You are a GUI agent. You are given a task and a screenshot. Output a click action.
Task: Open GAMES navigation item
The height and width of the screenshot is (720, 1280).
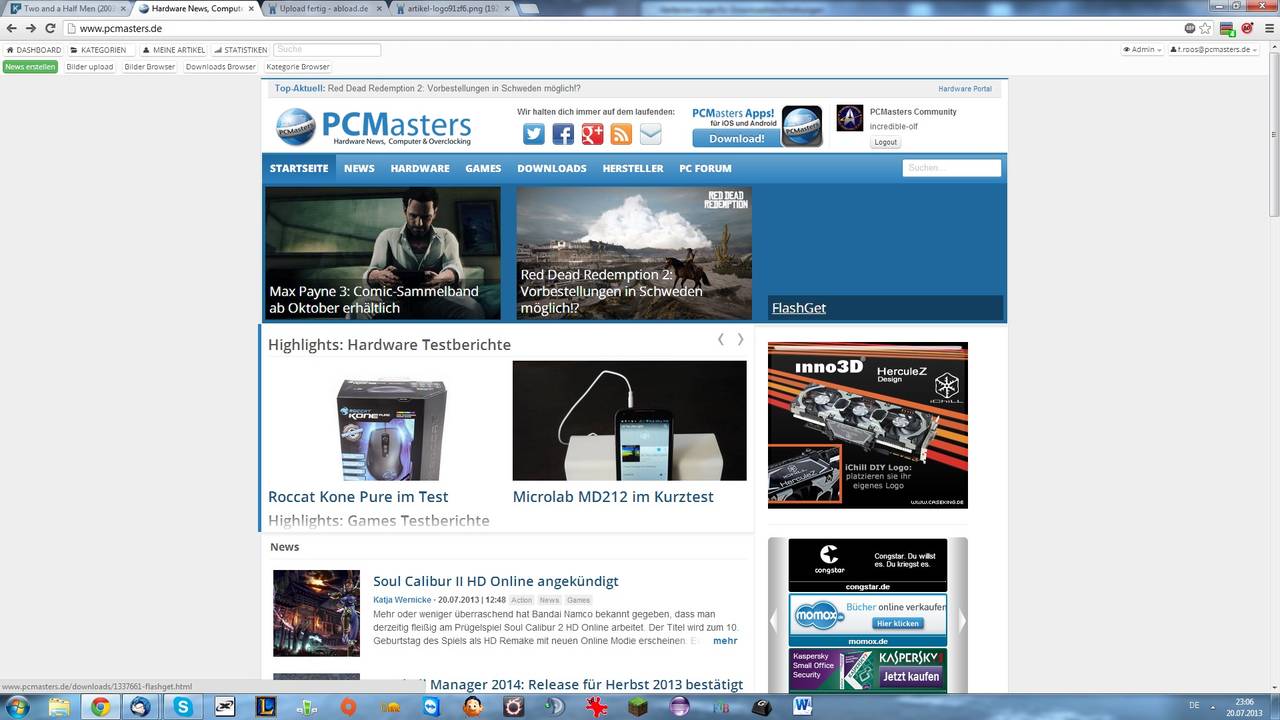tap(483, 168)
